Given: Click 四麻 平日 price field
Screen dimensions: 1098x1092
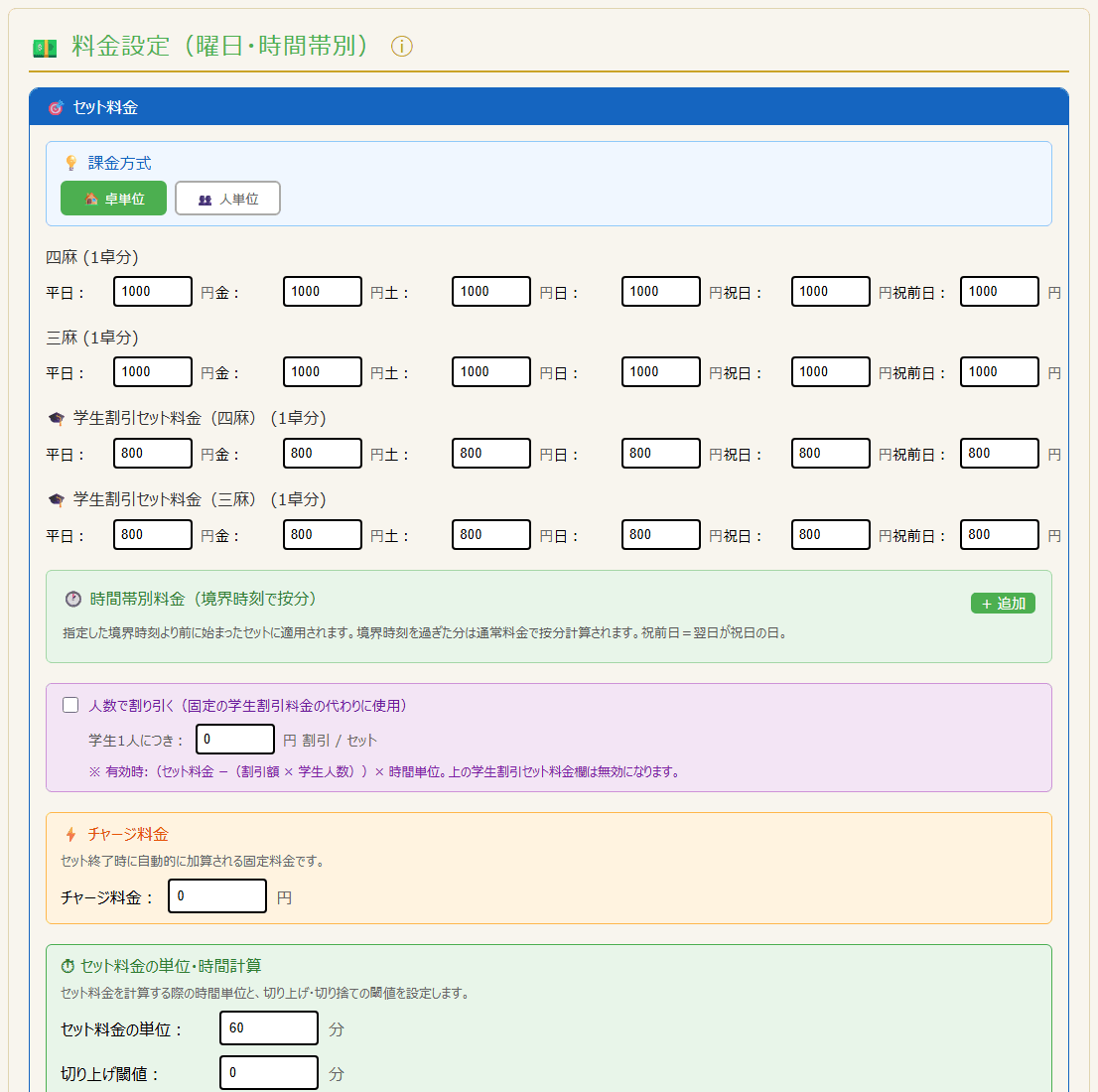Looking at the screenshot, I should click(x=153, y=292).
